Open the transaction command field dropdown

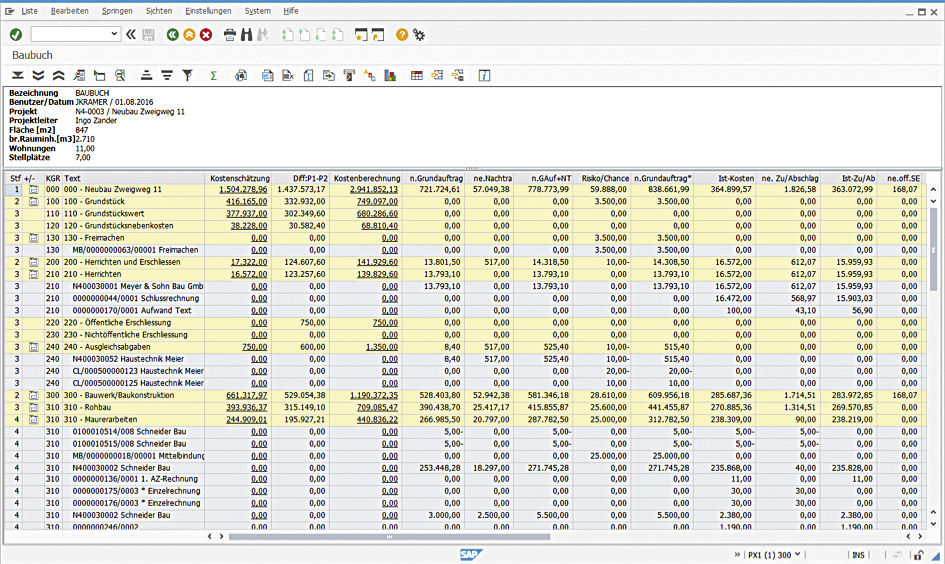coord(114,34)
